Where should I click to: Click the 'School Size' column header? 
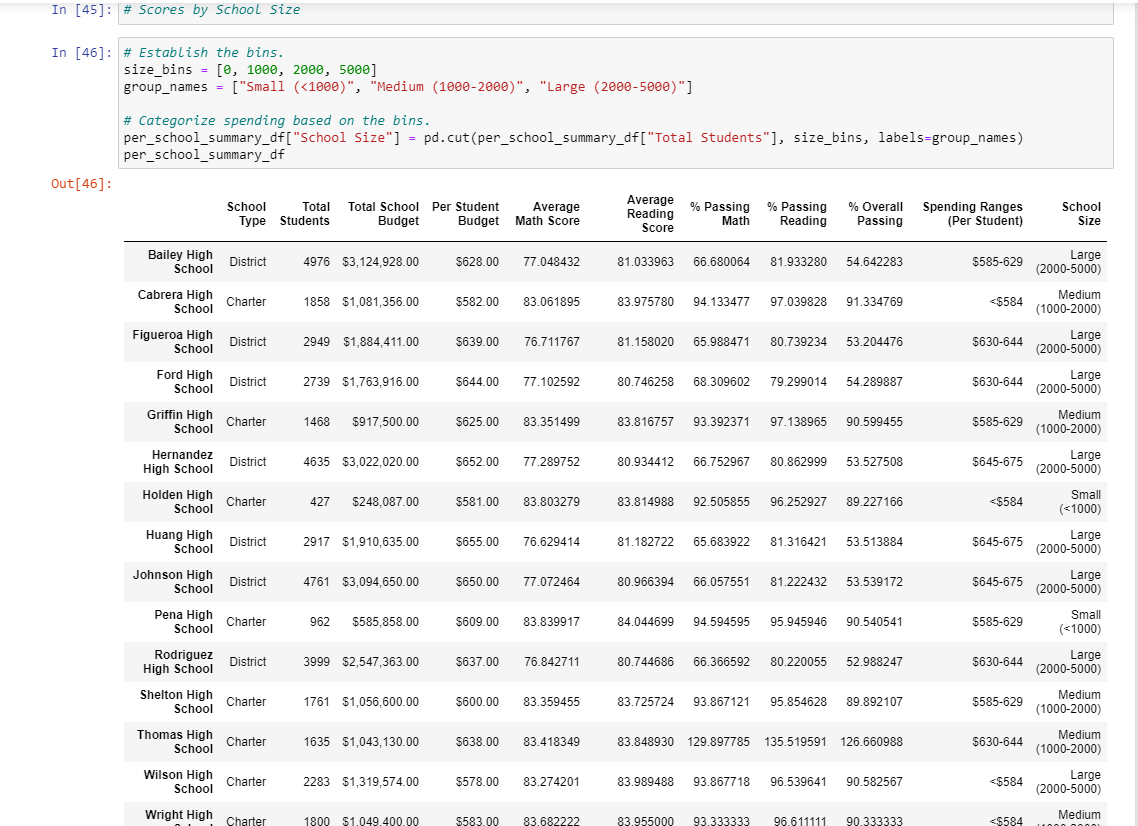pyautogui.click(x=1081, y=214)
